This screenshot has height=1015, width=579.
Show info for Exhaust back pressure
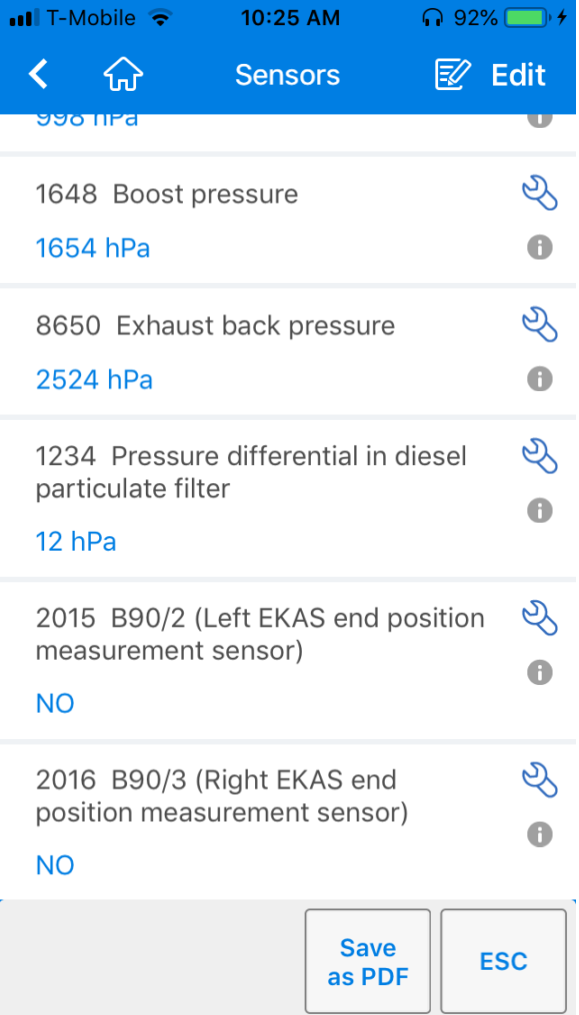[x=539, y=379]
